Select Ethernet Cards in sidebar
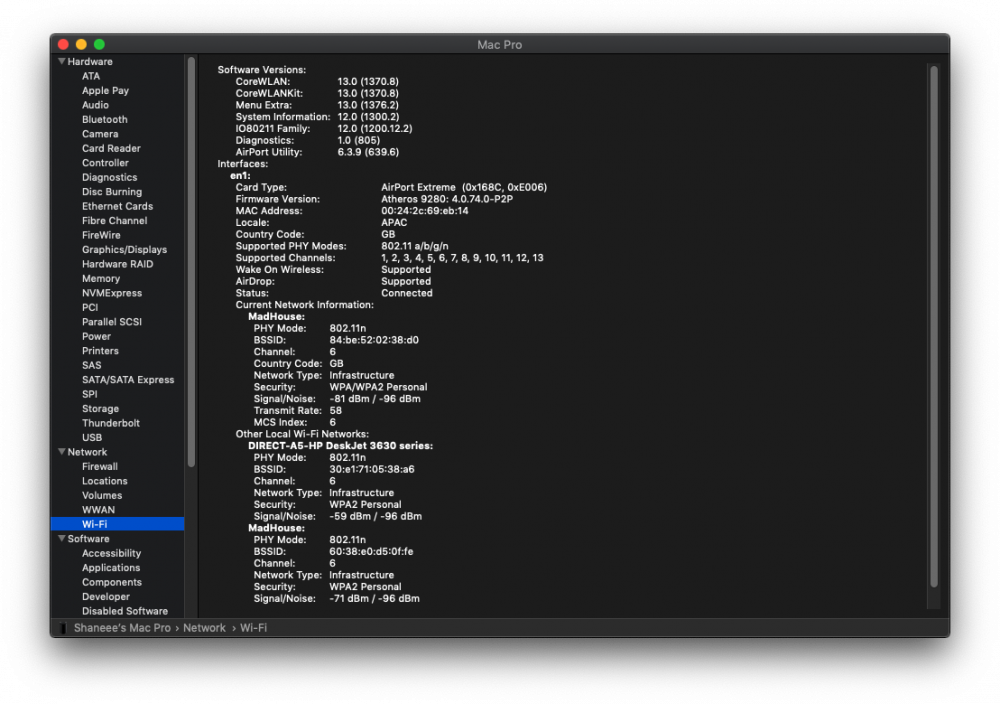The width and height of the screenshot is (1000, 704). pyautogui.click(x=117, y=206)
